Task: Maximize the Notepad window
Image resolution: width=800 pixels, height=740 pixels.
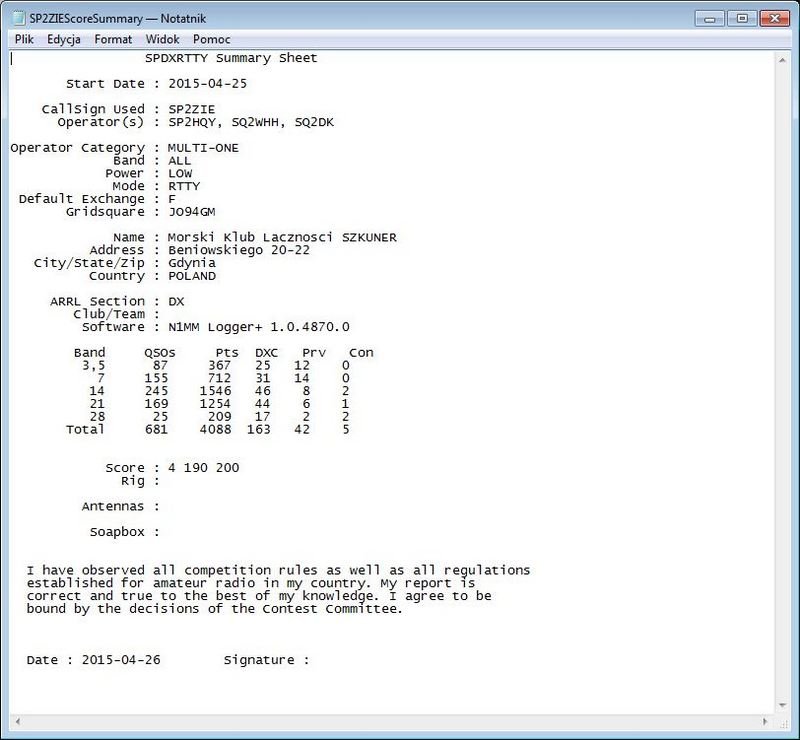Action: point(739,17)
